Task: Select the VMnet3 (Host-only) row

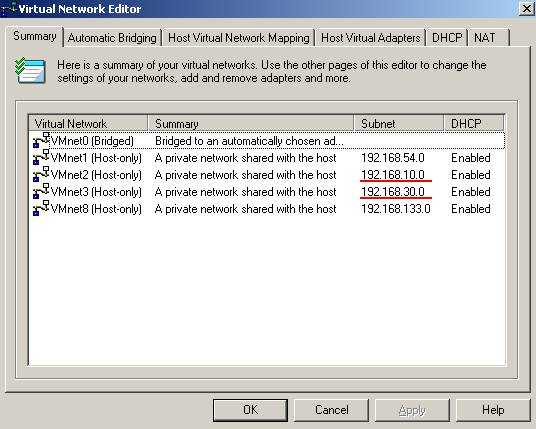Action: click(267, 192)
